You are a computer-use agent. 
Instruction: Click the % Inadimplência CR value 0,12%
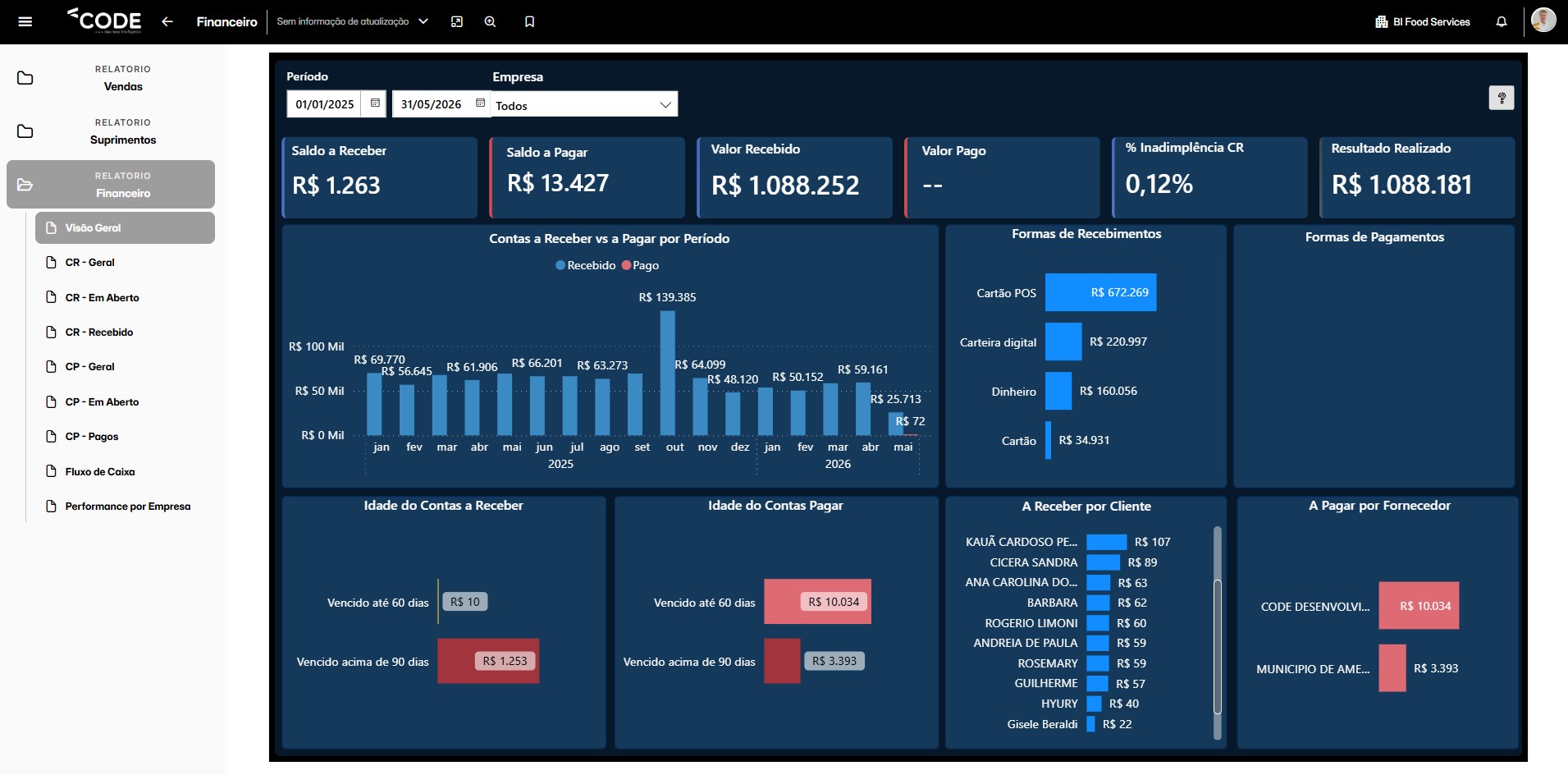[x=1159, y=184]
